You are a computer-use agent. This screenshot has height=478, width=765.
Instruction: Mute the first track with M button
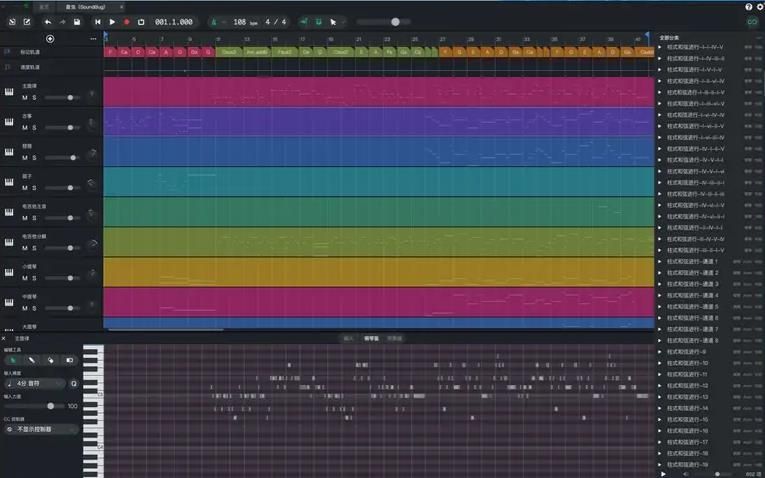(x=25, y=98)
